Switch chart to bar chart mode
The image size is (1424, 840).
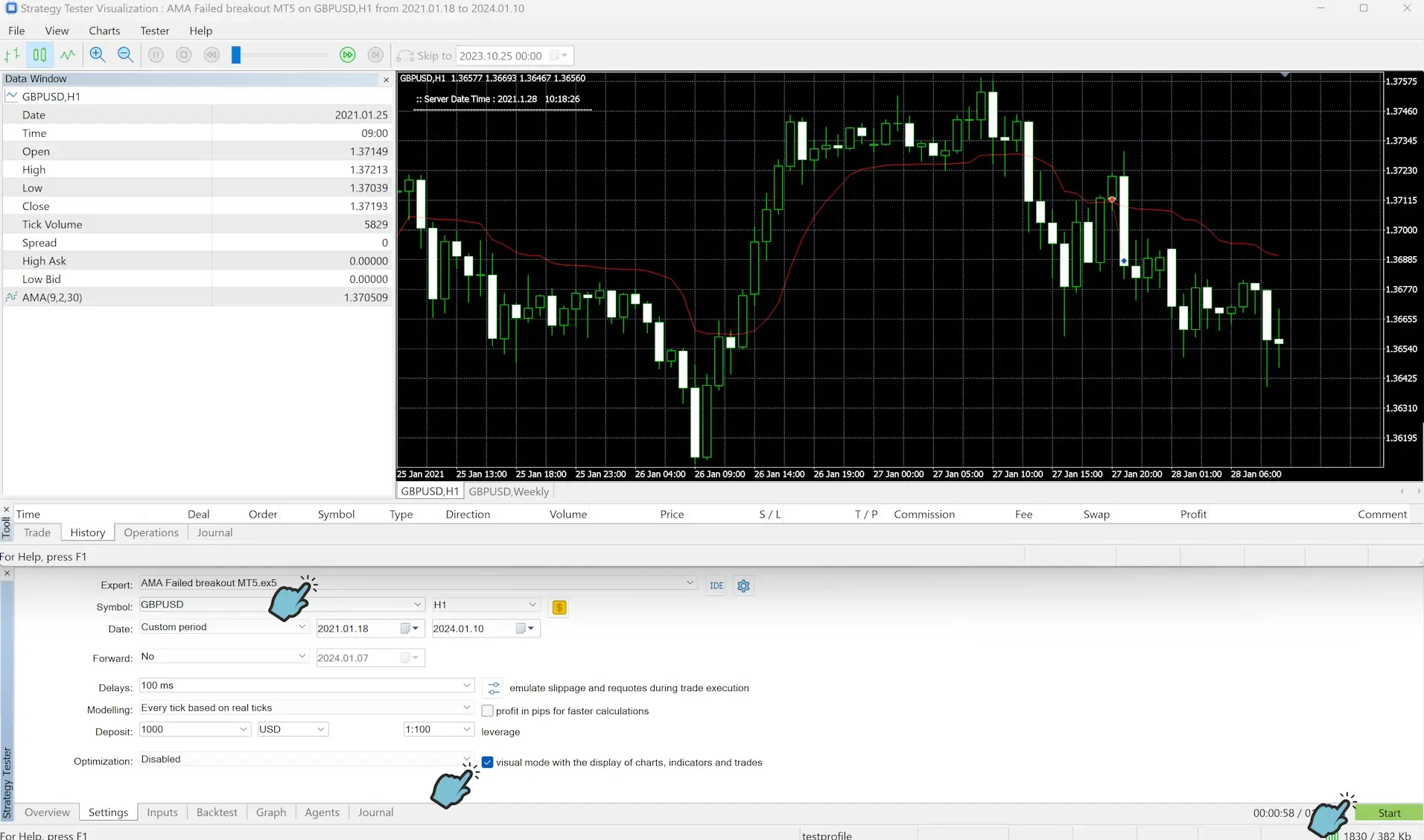tap(12, 54)
